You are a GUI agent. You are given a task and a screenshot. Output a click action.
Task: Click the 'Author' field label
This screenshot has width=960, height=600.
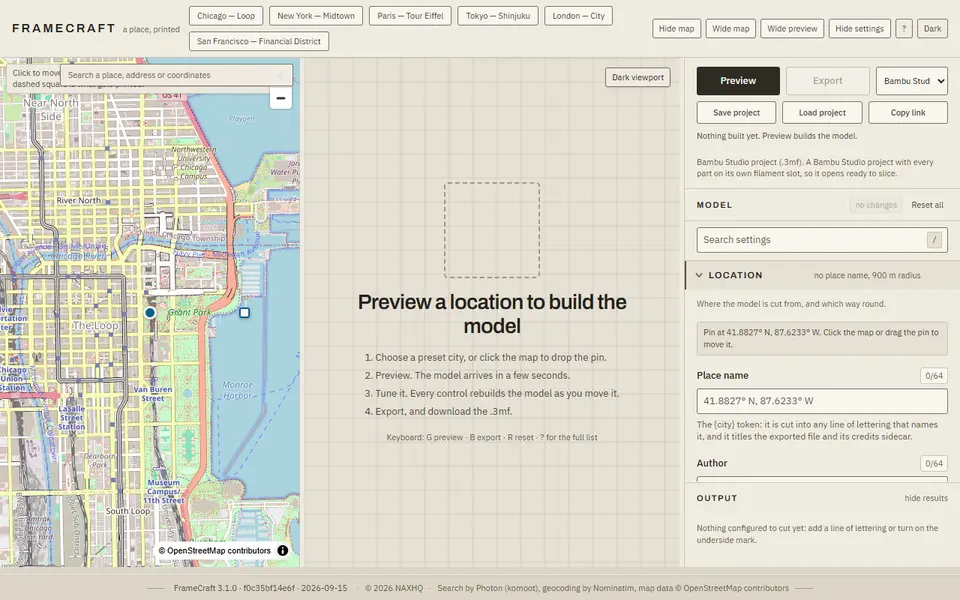(711, 463)
